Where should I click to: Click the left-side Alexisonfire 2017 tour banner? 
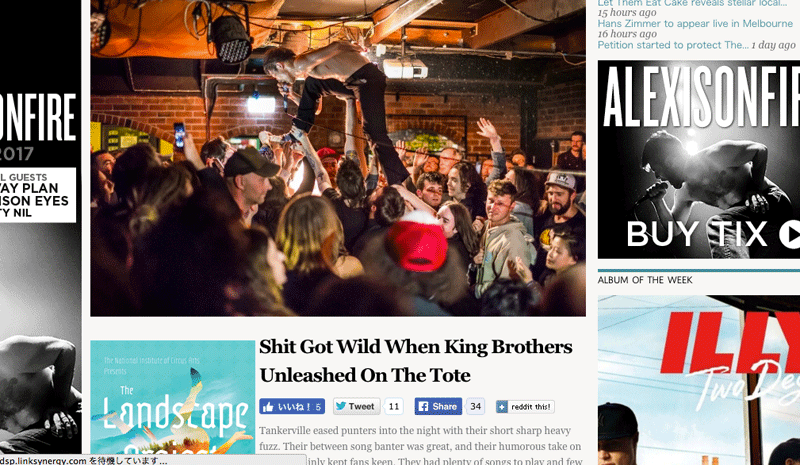(x=40, y=232)
